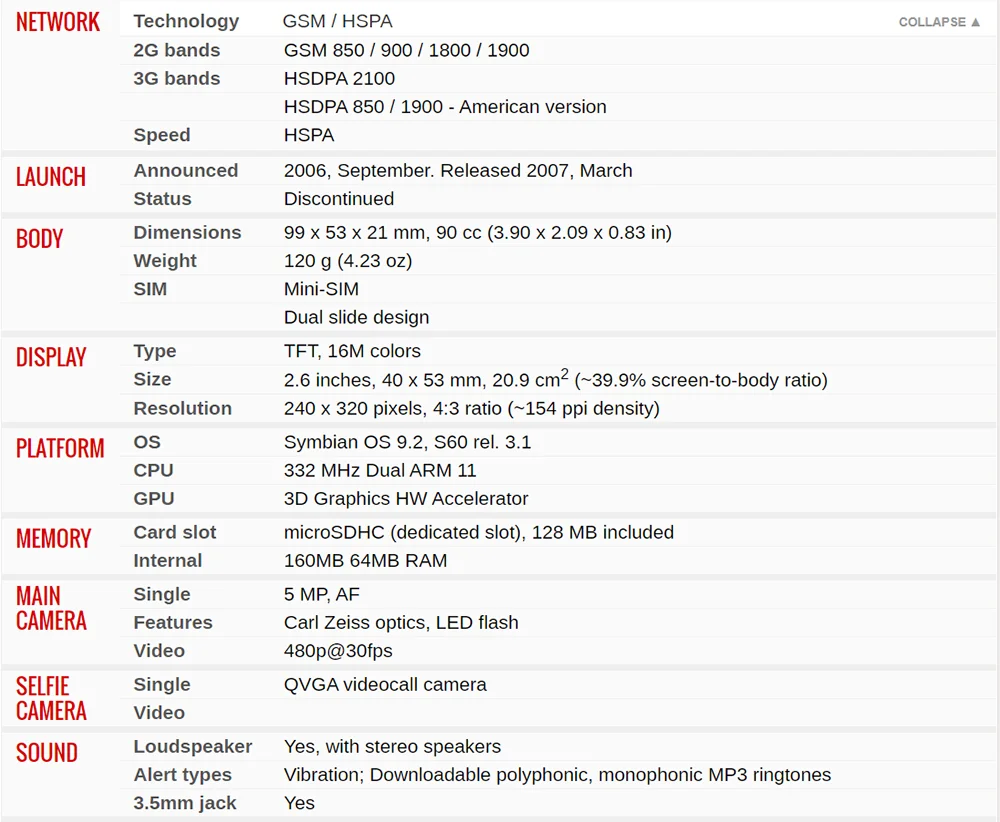Screen dimensions: 1000x822
Task: Click the value GSM / HSPA
Action: point(337,21)
